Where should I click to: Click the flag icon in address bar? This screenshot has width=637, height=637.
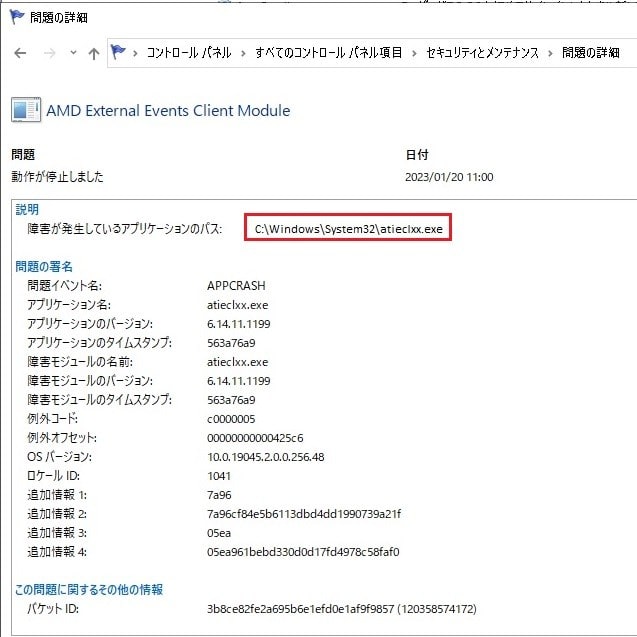tap(118, 52)
